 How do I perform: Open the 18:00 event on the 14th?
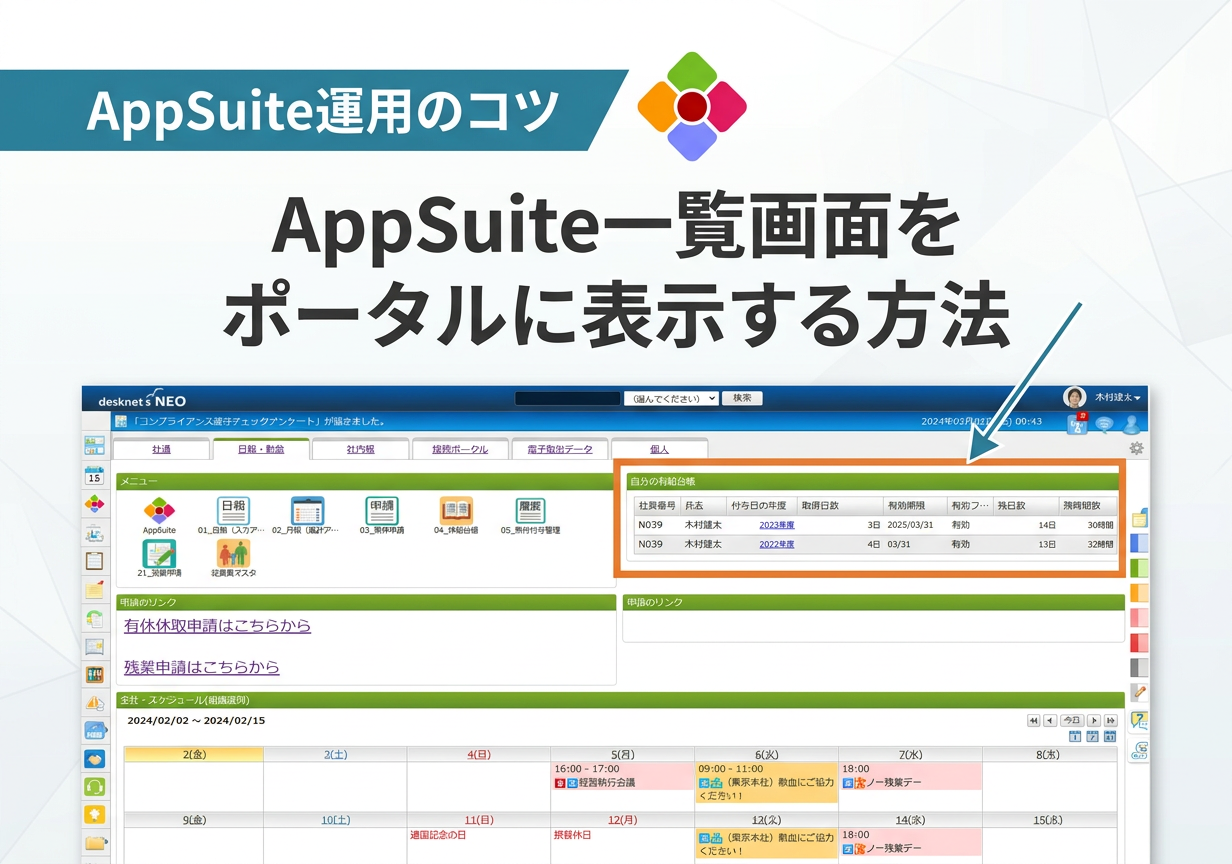[910, 842]
